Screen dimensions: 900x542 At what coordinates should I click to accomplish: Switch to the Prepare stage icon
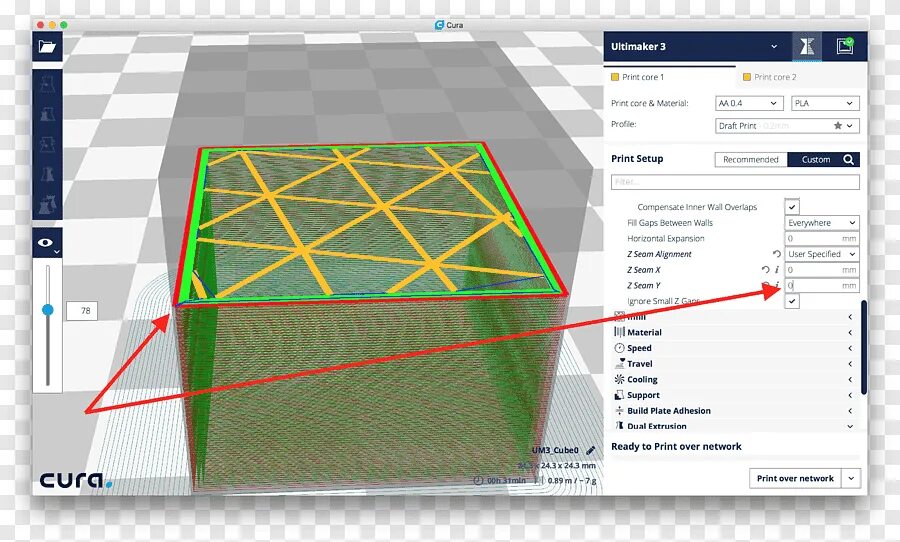pyautogui.click(x=807, y=47)
